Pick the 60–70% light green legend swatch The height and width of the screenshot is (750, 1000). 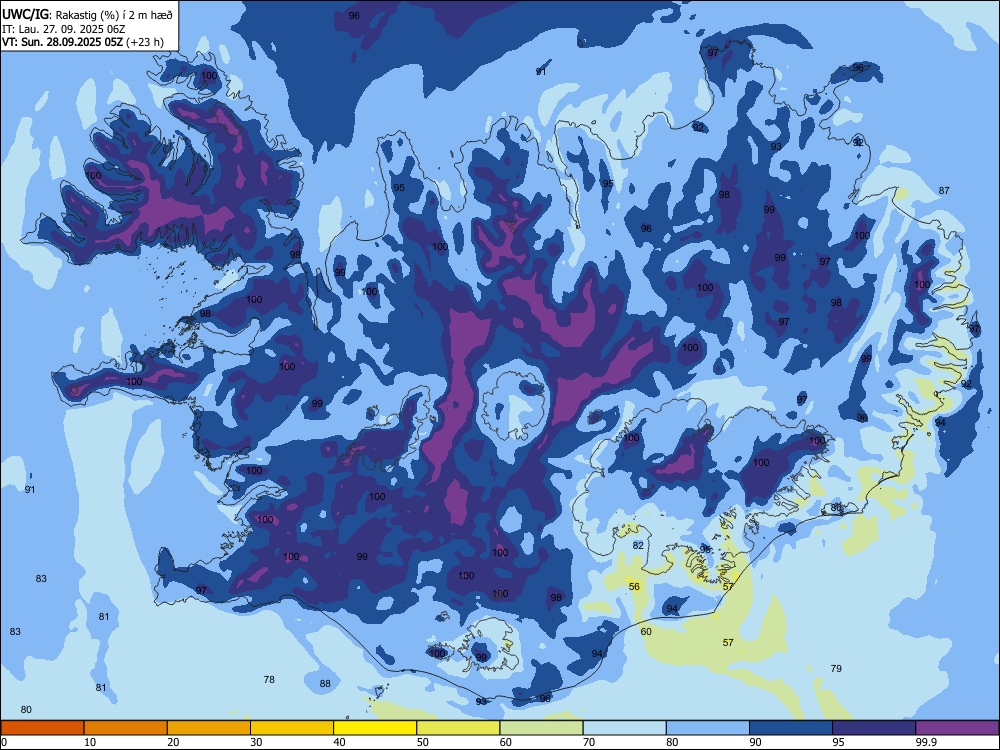click(x=541, y=728)
